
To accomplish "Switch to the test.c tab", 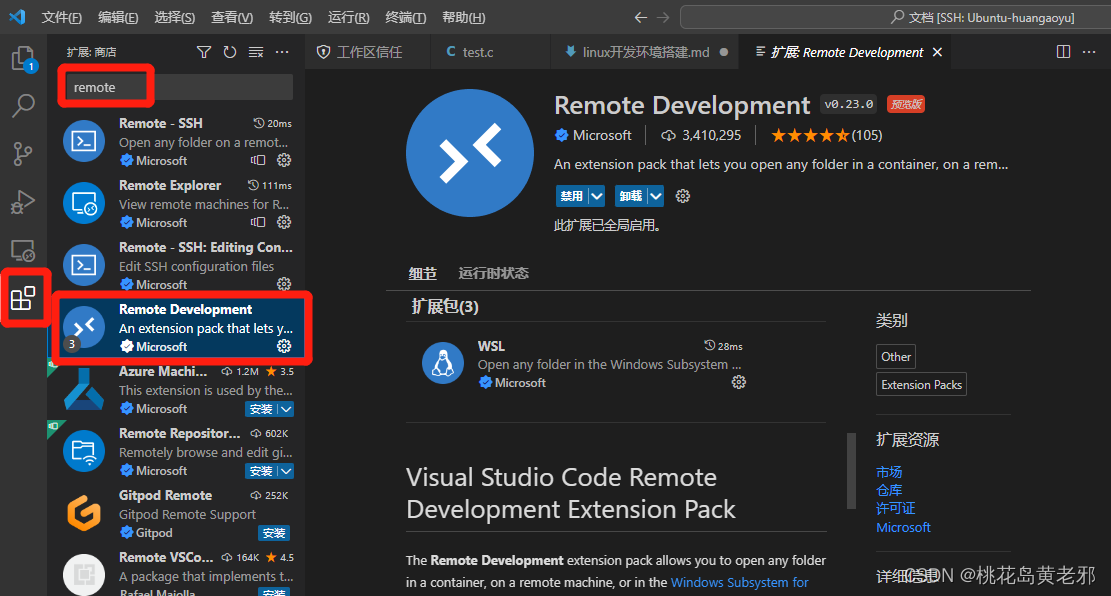I will 490,52.
